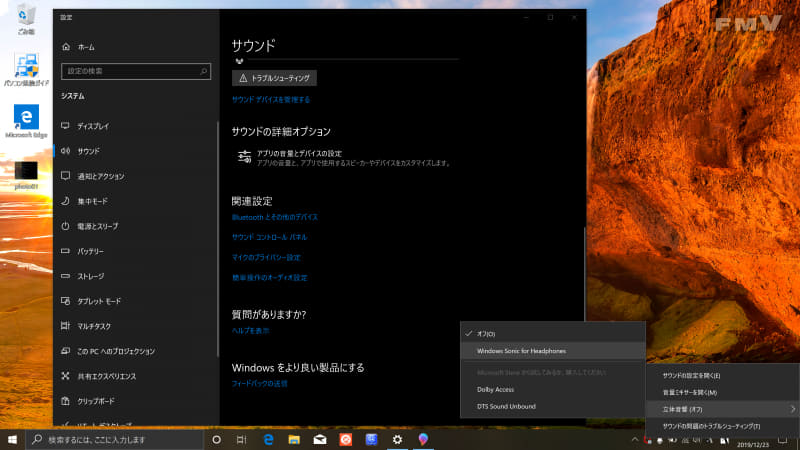Viewport: 800px width, 450px height.
Task: Open Action Center notification icon
Action: click(x=783, y=440)
